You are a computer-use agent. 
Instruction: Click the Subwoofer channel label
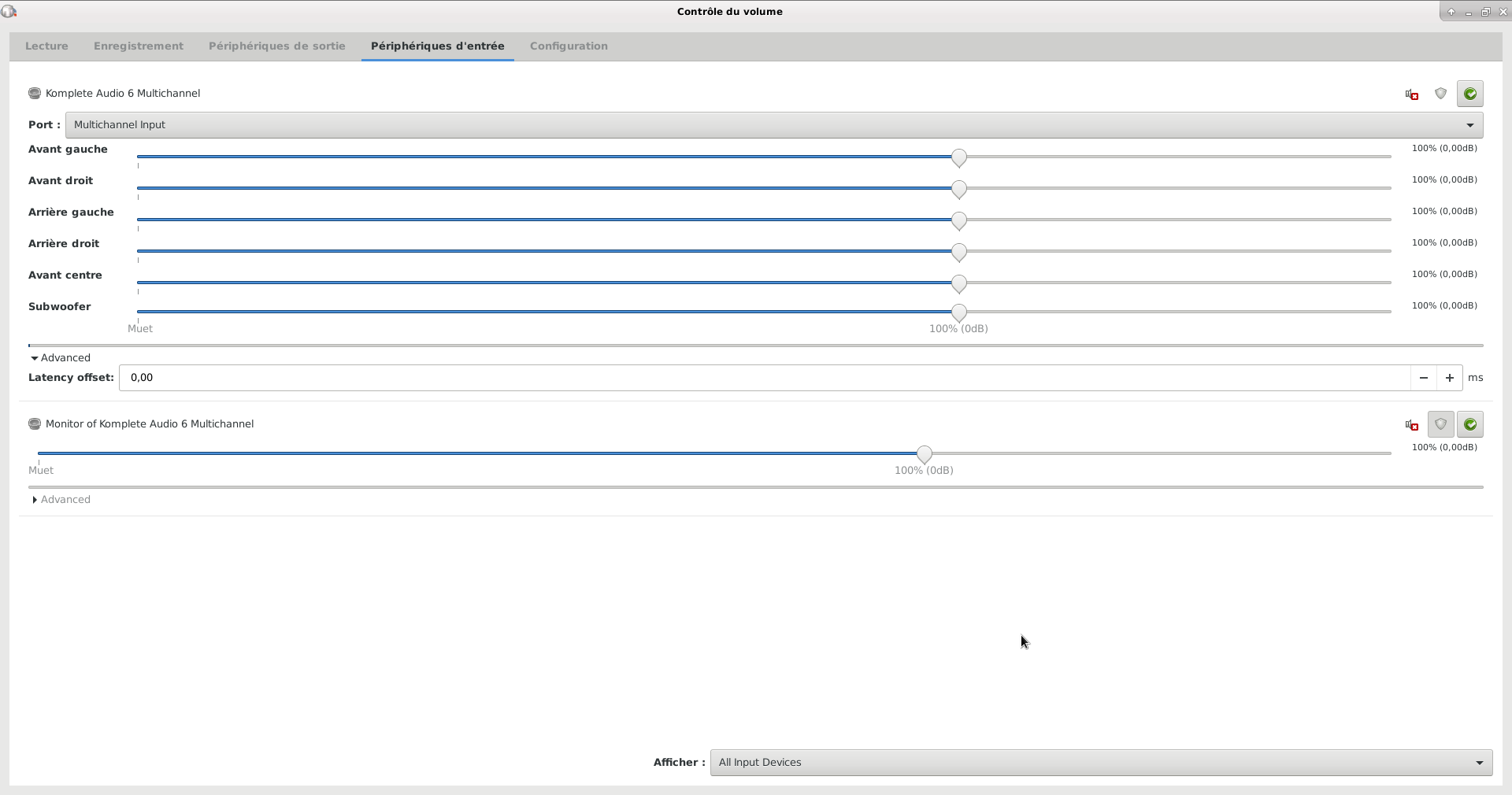(x=60, y=307)
